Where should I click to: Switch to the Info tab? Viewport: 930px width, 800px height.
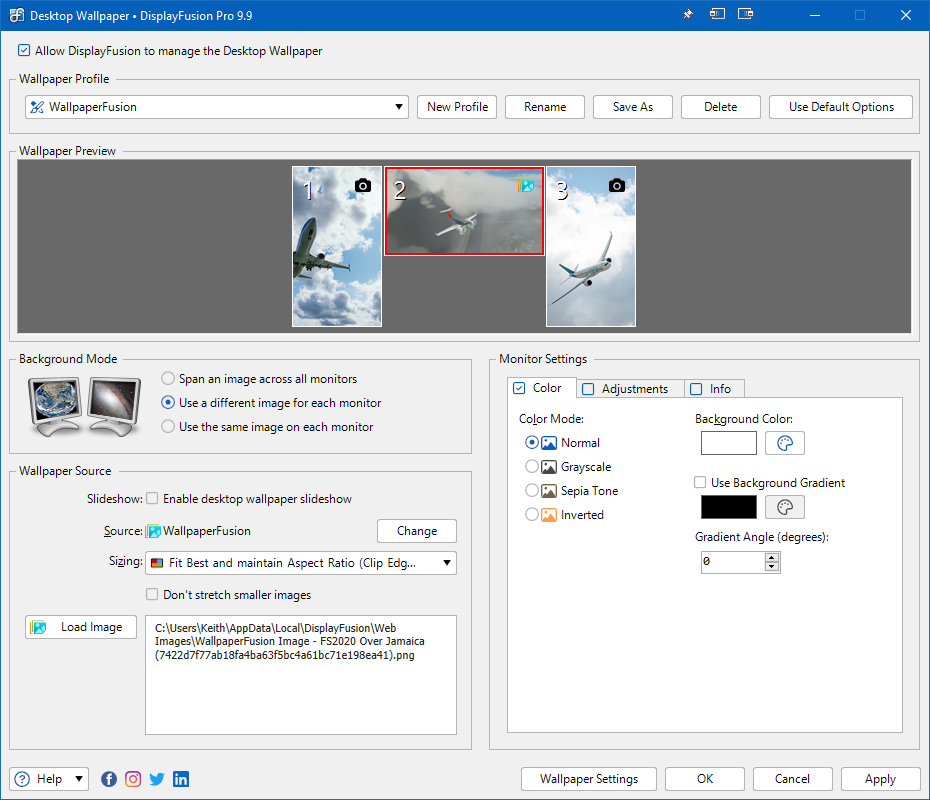(x=714, y=389)
